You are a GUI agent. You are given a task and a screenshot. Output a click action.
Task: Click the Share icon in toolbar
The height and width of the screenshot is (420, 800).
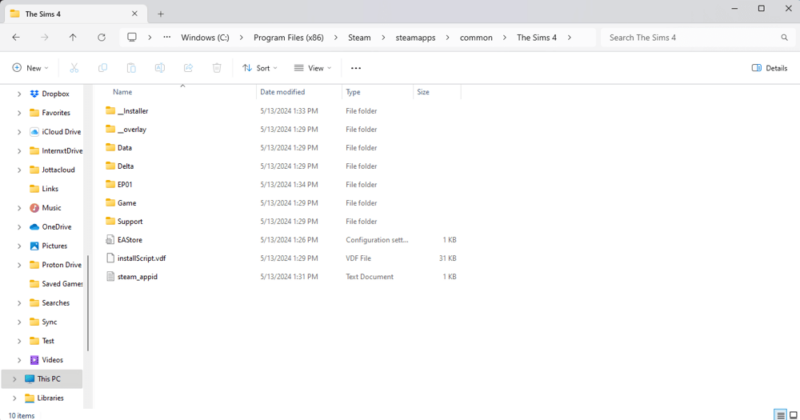[188, 68]
